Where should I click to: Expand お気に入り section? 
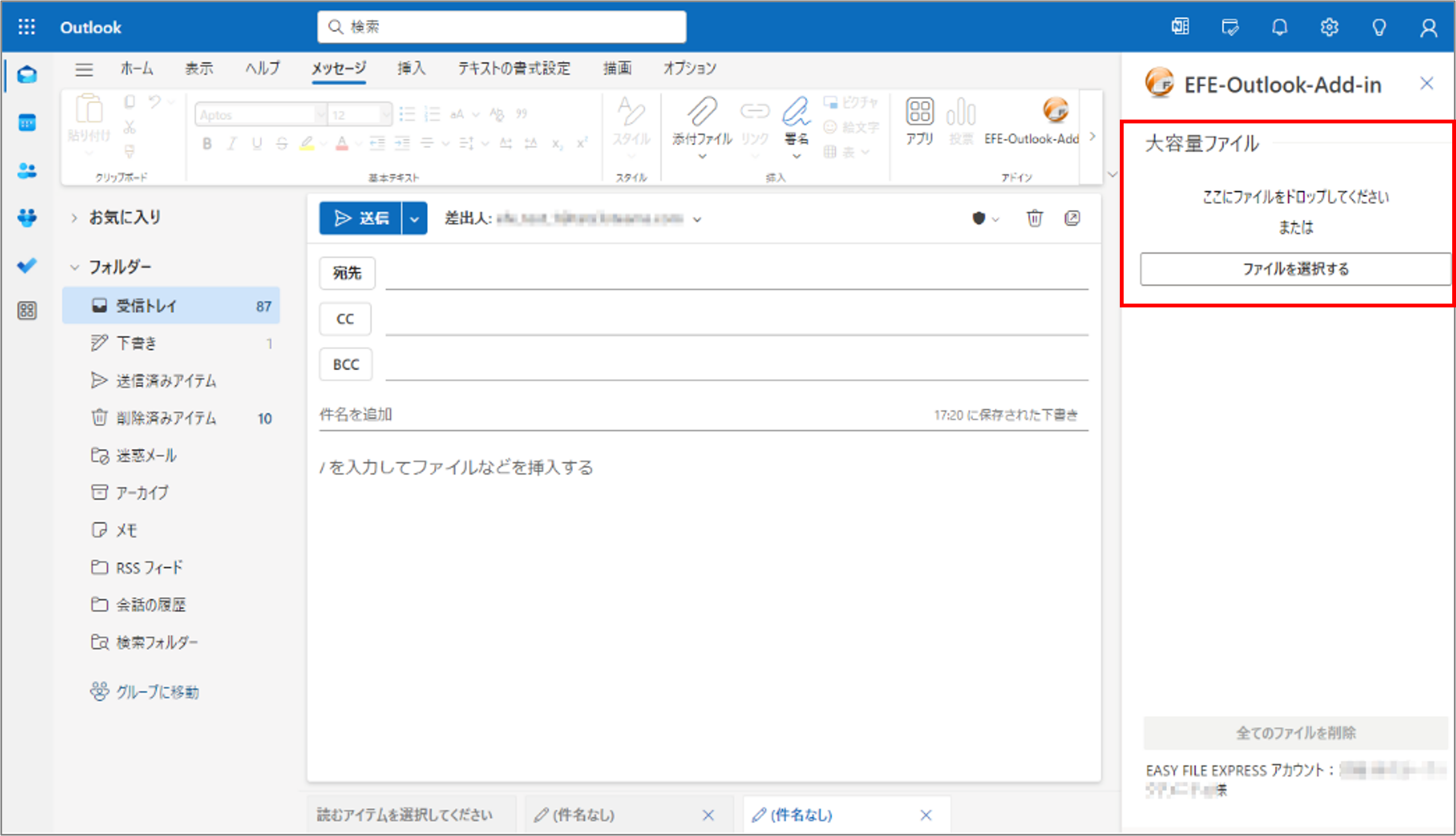(74, 218)
